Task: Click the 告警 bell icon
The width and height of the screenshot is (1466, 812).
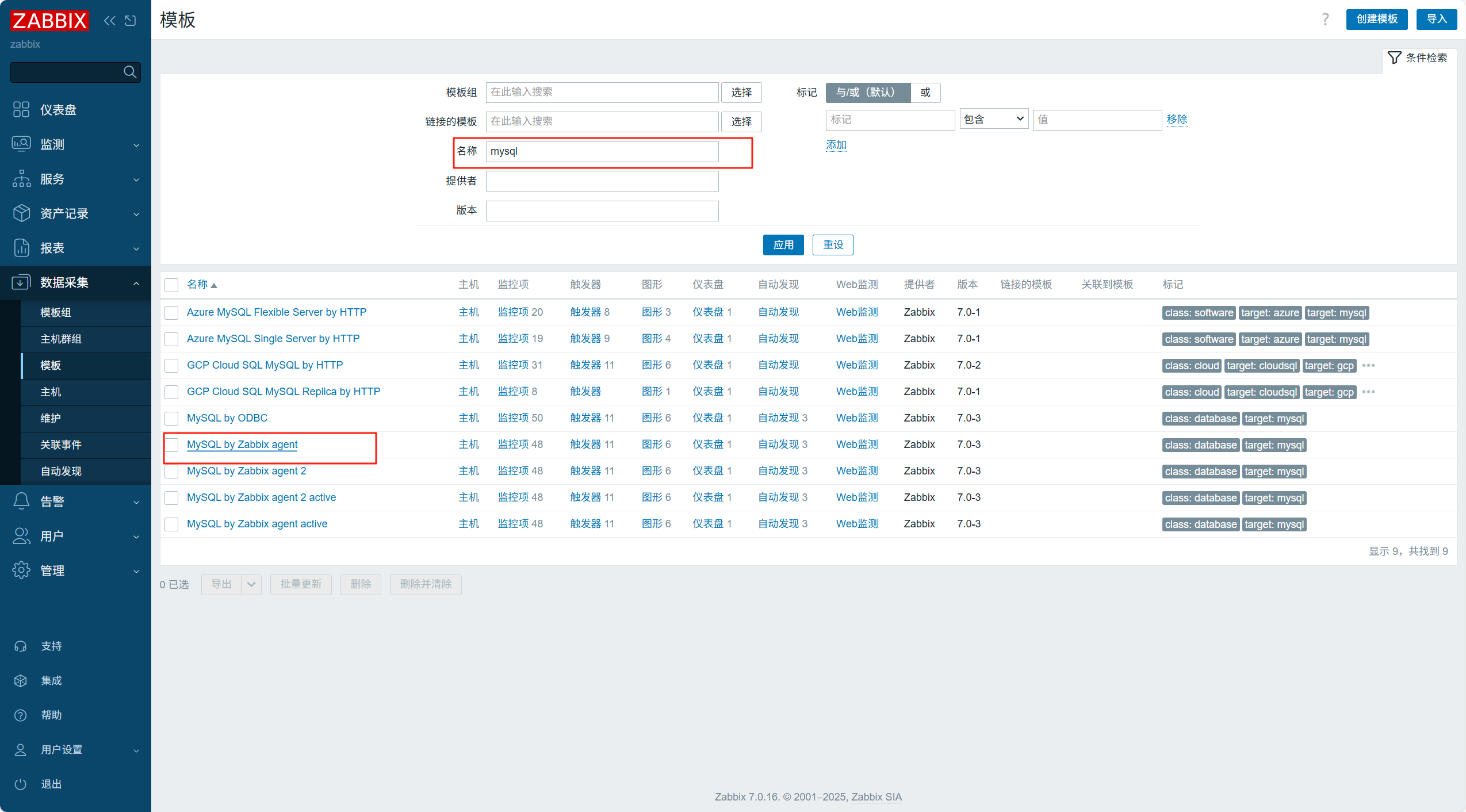Action: point(21,501)
